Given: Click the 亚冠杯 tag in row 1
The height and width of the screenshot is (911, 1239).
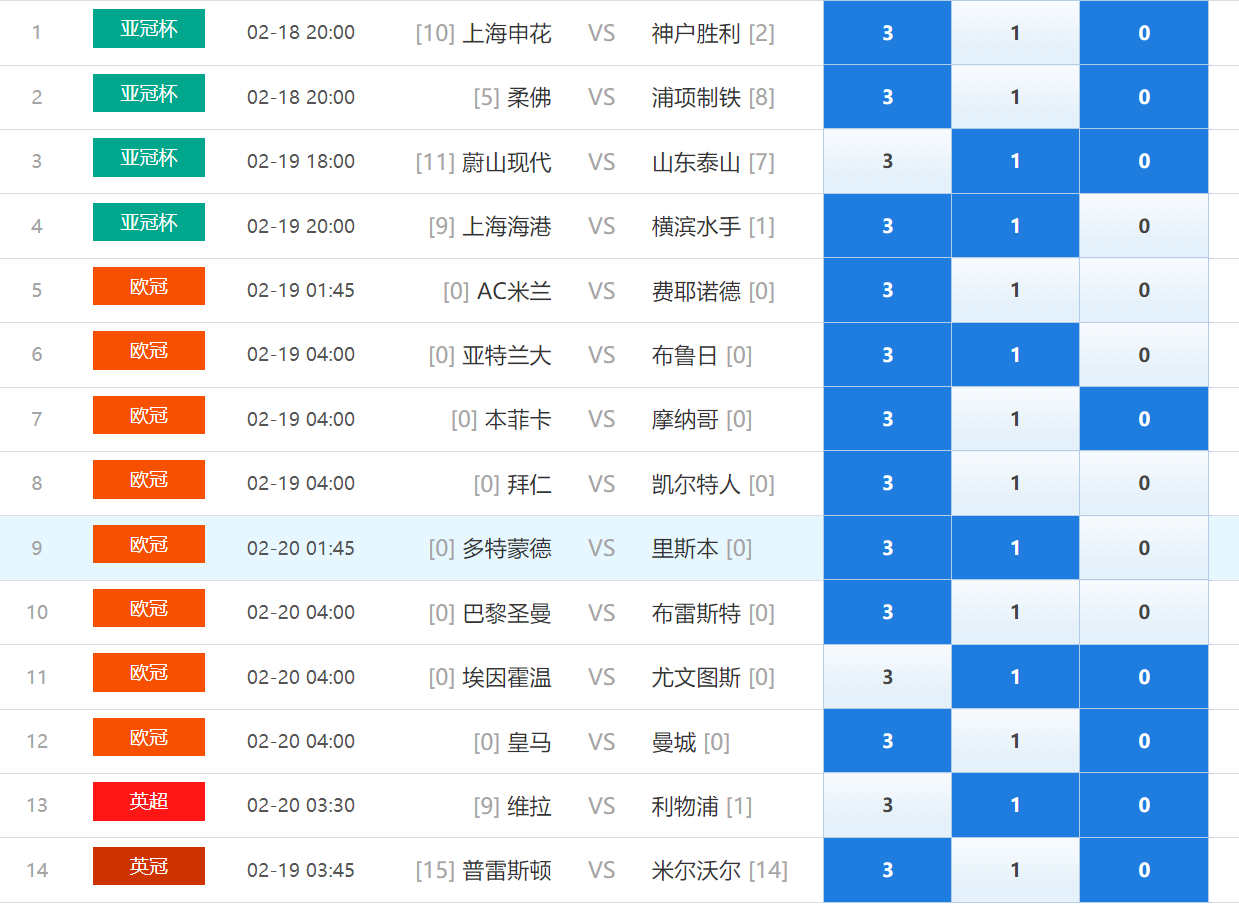Looking at the screenshot, I should click(149, 29).
